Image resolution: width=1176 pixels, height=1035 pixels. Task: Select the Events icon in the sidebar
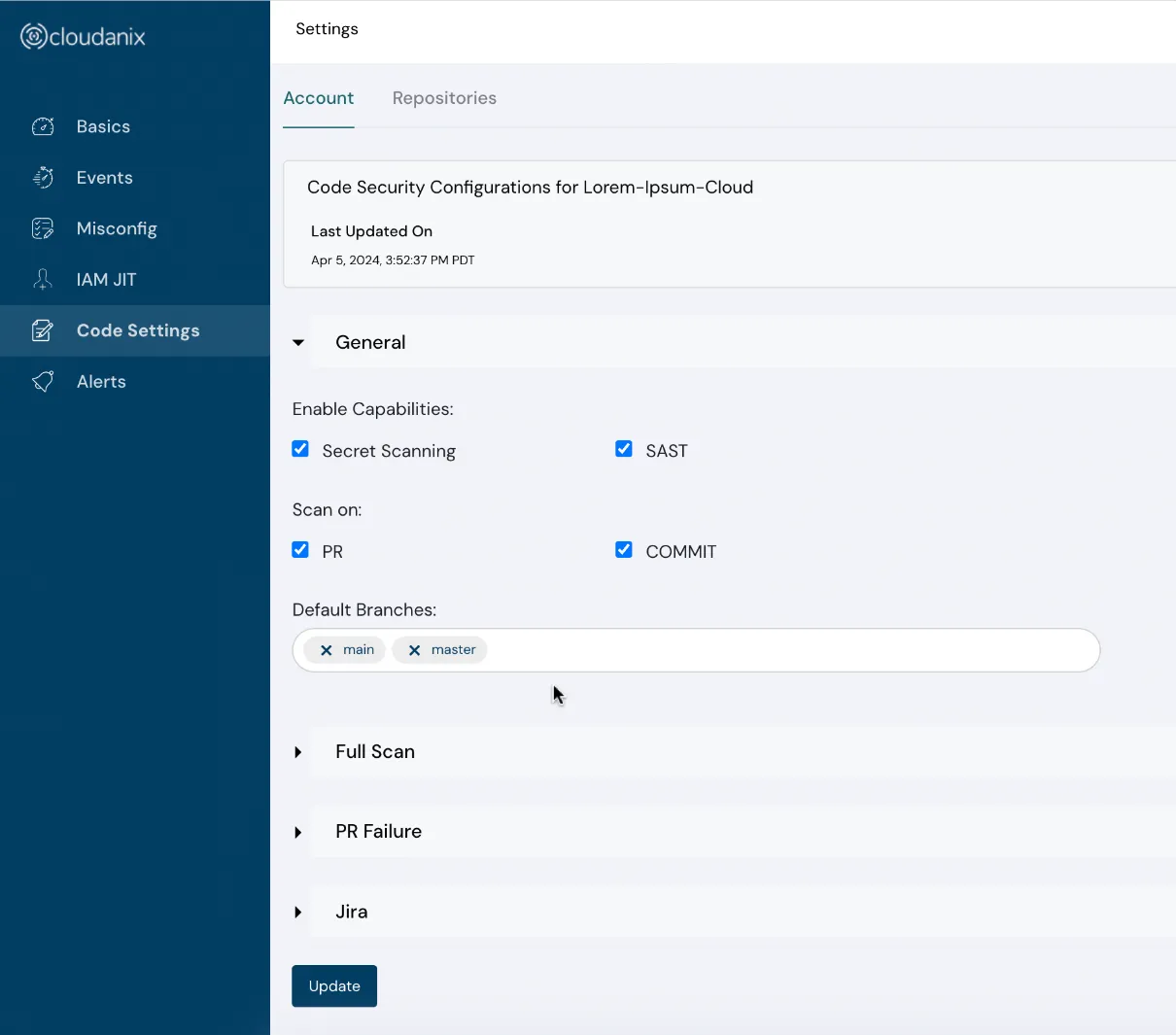click(x=43, y=177)
